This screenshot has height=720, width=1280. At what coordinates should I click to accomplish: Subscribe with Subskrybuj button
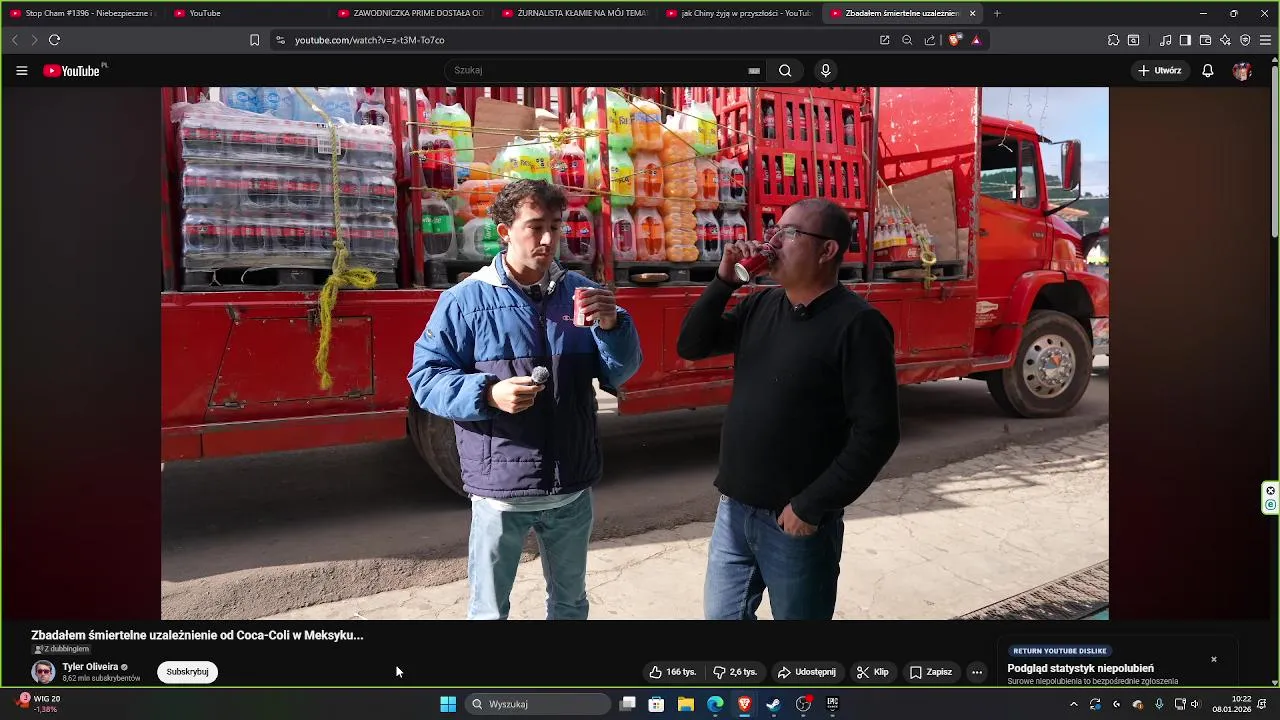187,672
